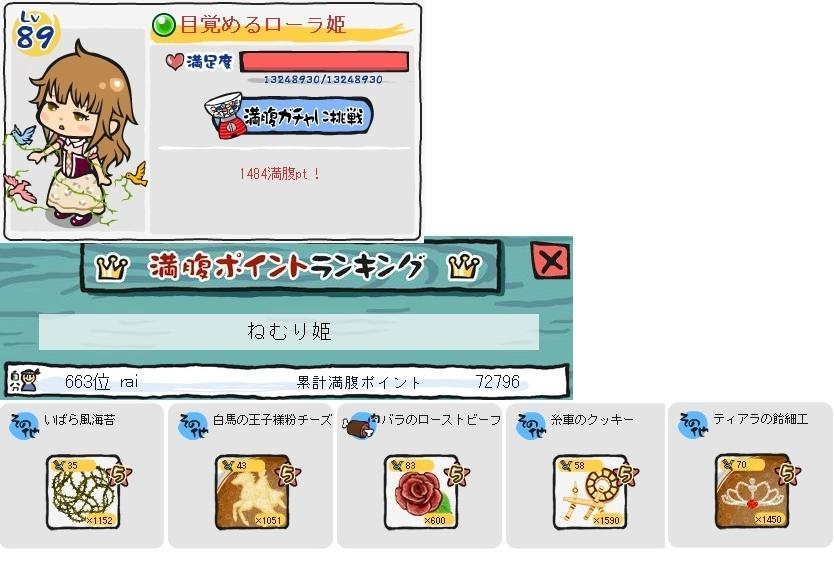Image resolution: width=835 pixels, height=570 pixels.
Task: Click the その他 badge on ティアラの飴細工 card
Action: click(x=692, y=425)
